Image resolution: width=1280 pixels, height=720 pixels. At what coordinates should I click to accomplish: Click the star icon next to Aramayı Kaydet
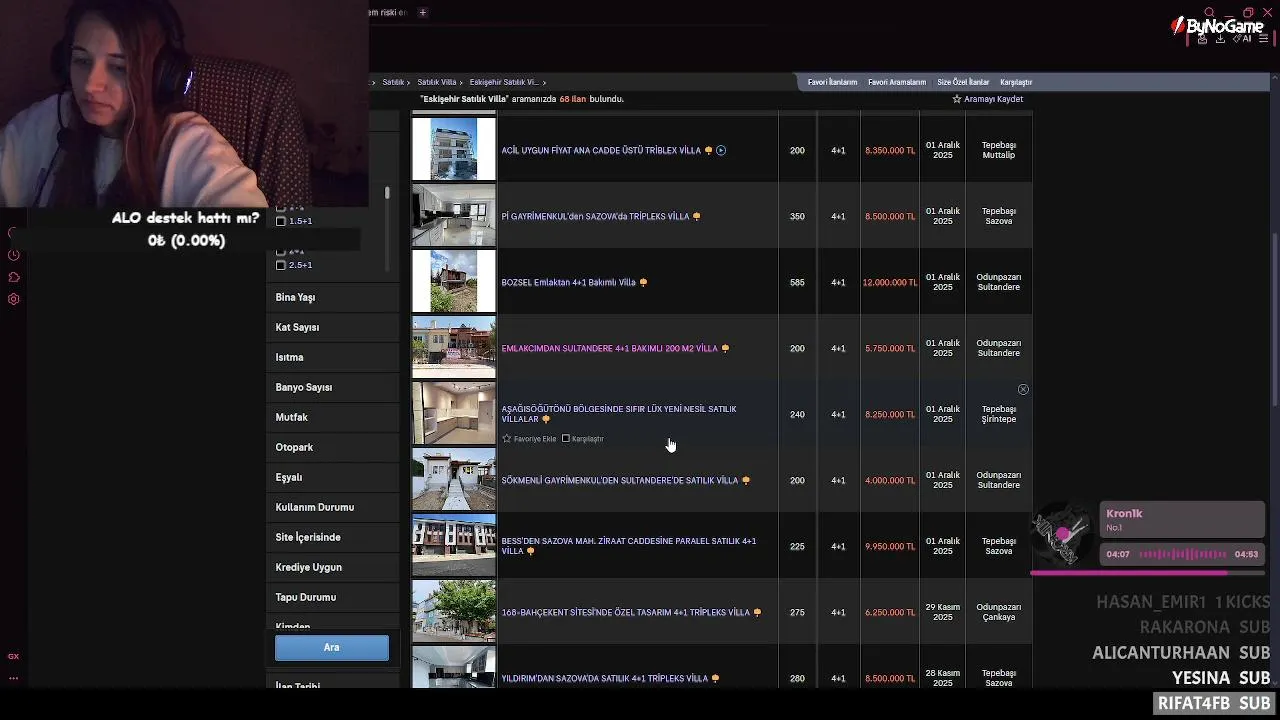pos(956,99)
